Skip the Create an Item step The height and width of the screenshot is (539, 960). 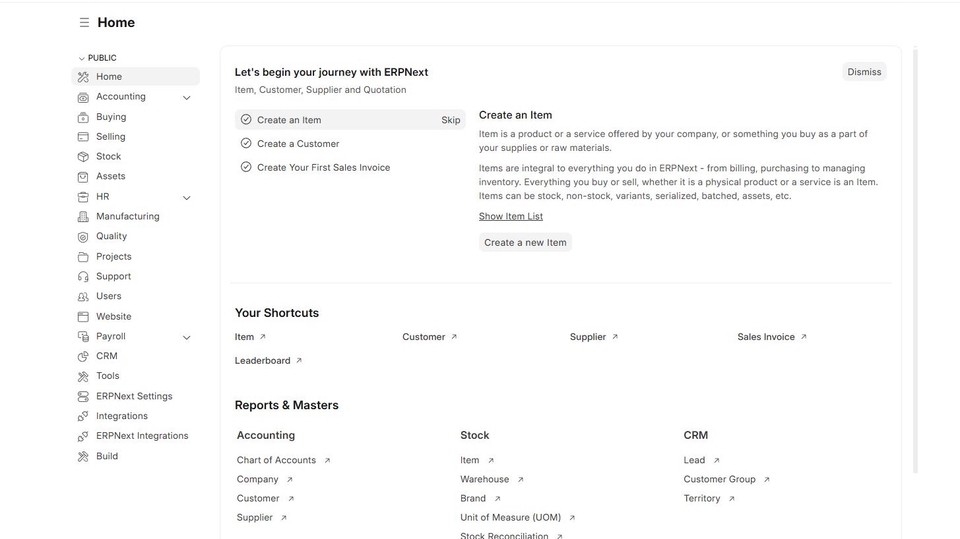[451, 120]
